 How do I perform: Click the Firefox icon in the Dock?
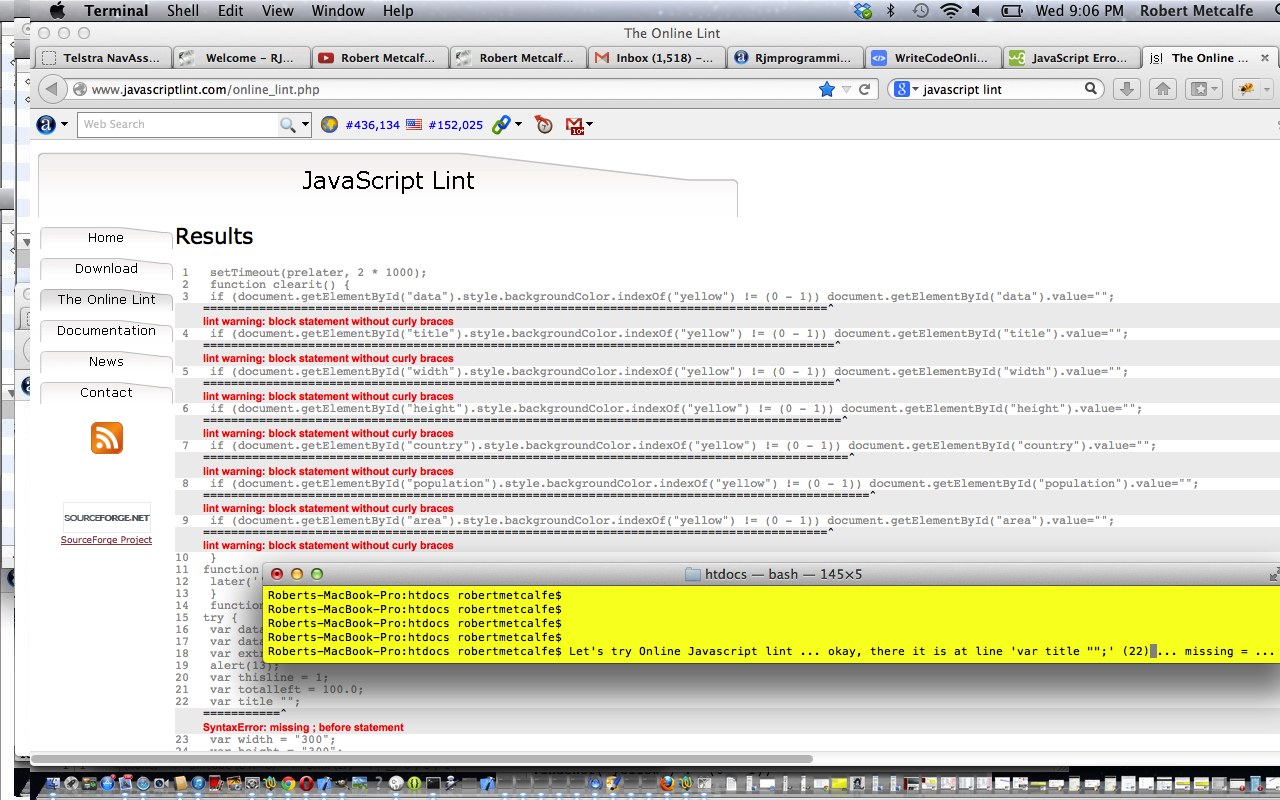click(x=667, y=784)
